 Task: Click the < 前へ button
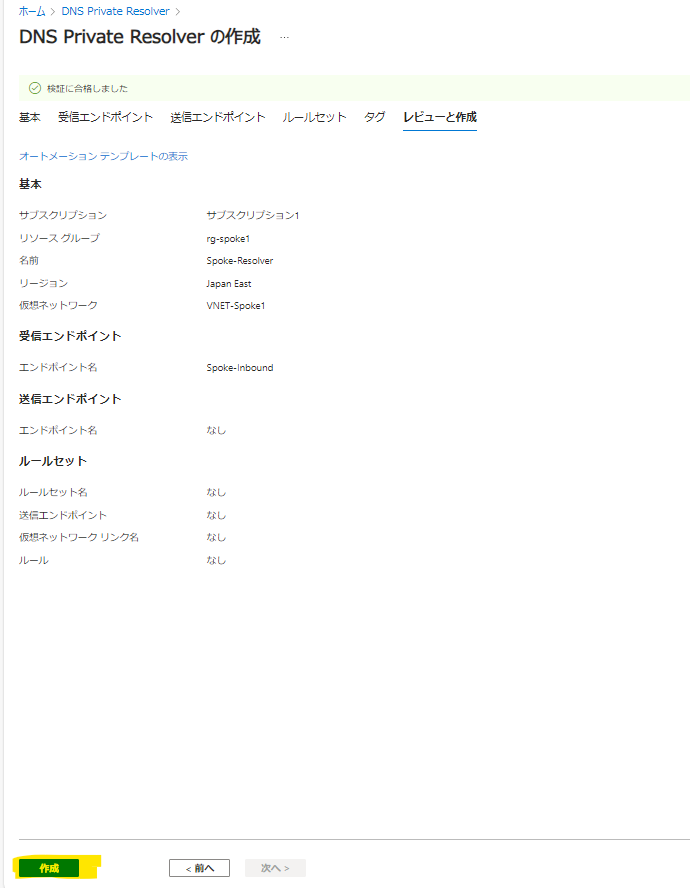click(x=199, y=868)
